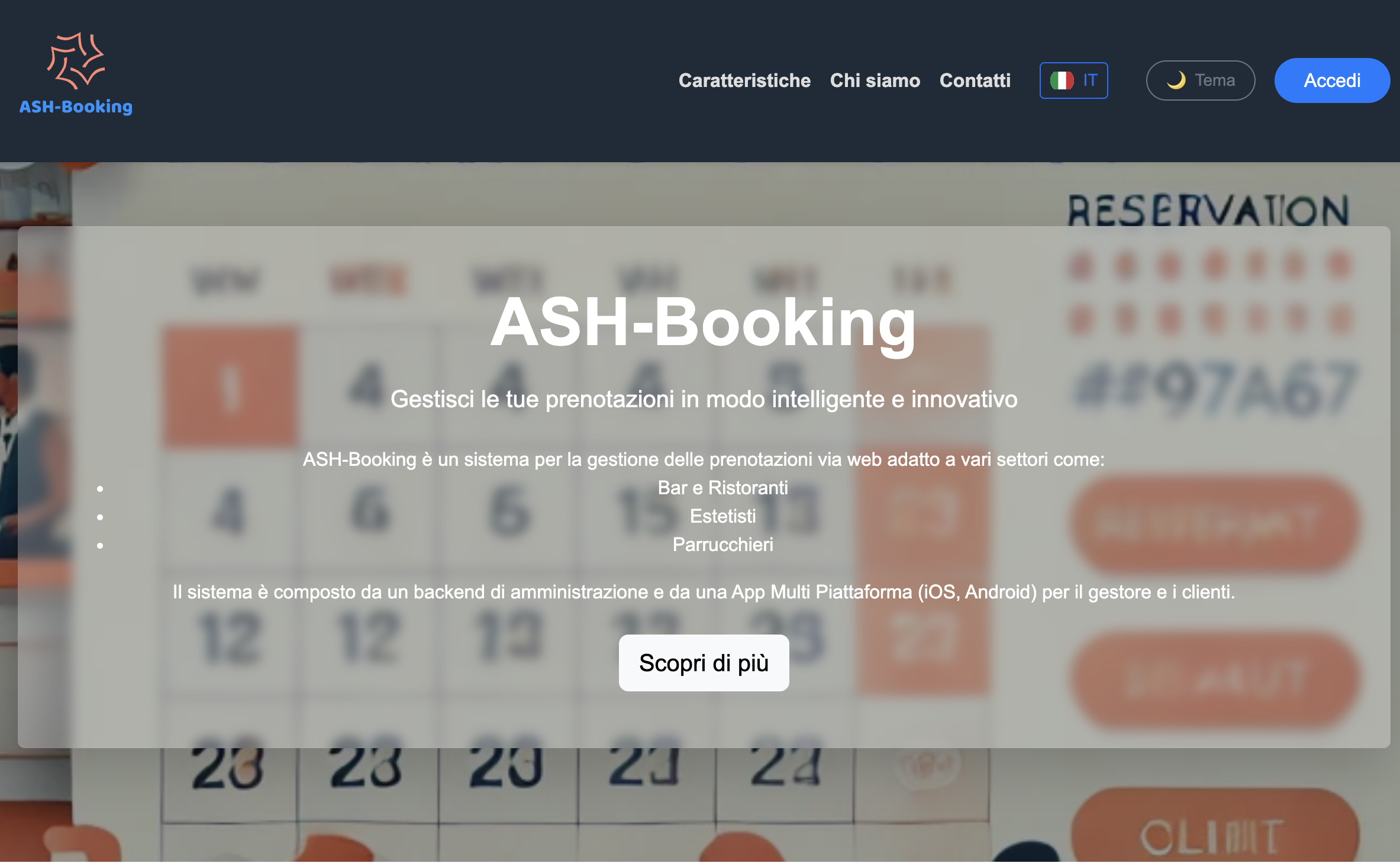
Task: Select the Bar e Ristoranti list item
Action: [722, 488]
